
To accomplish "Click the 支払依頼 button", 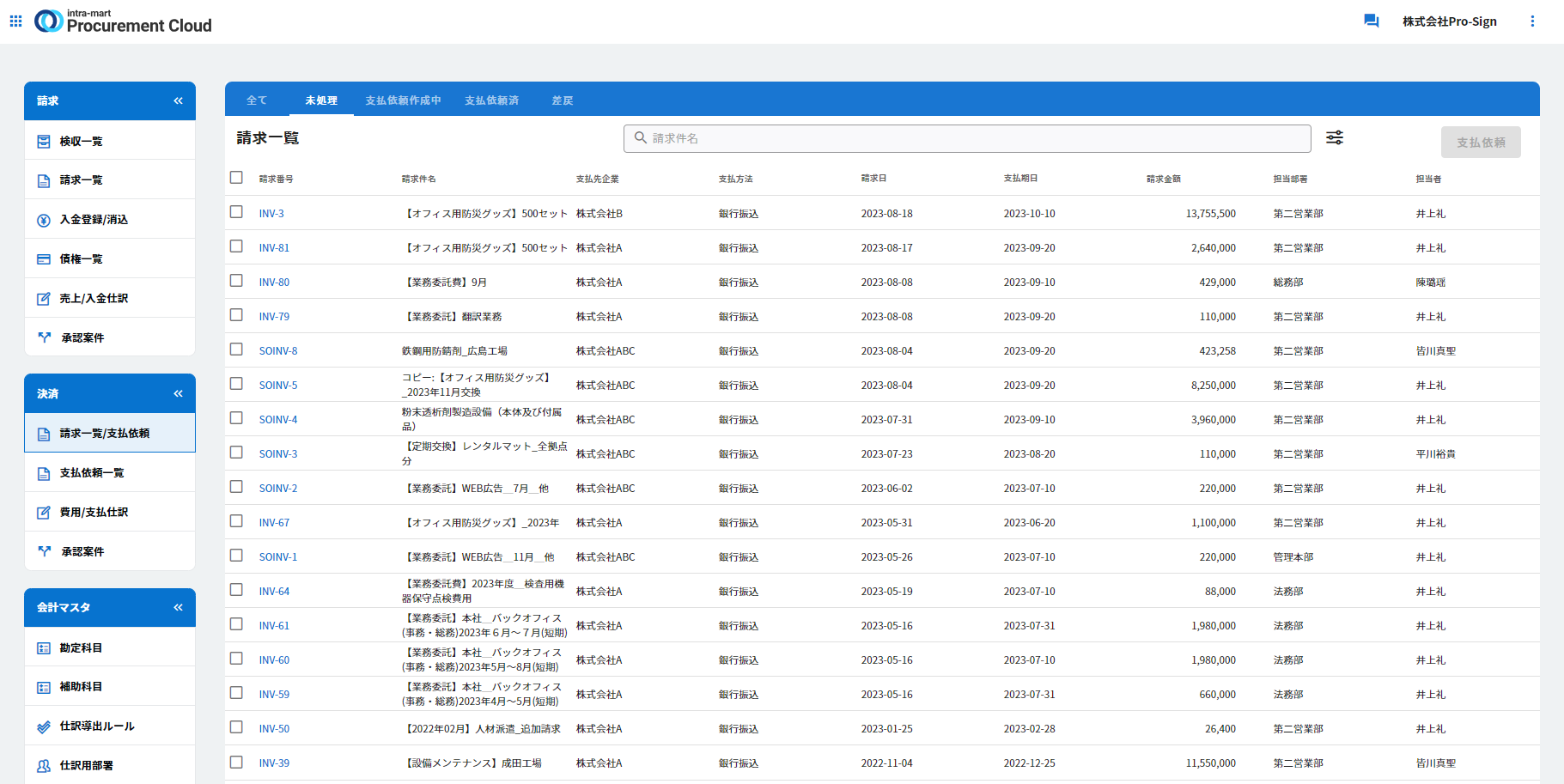I will pos(1481,143).
